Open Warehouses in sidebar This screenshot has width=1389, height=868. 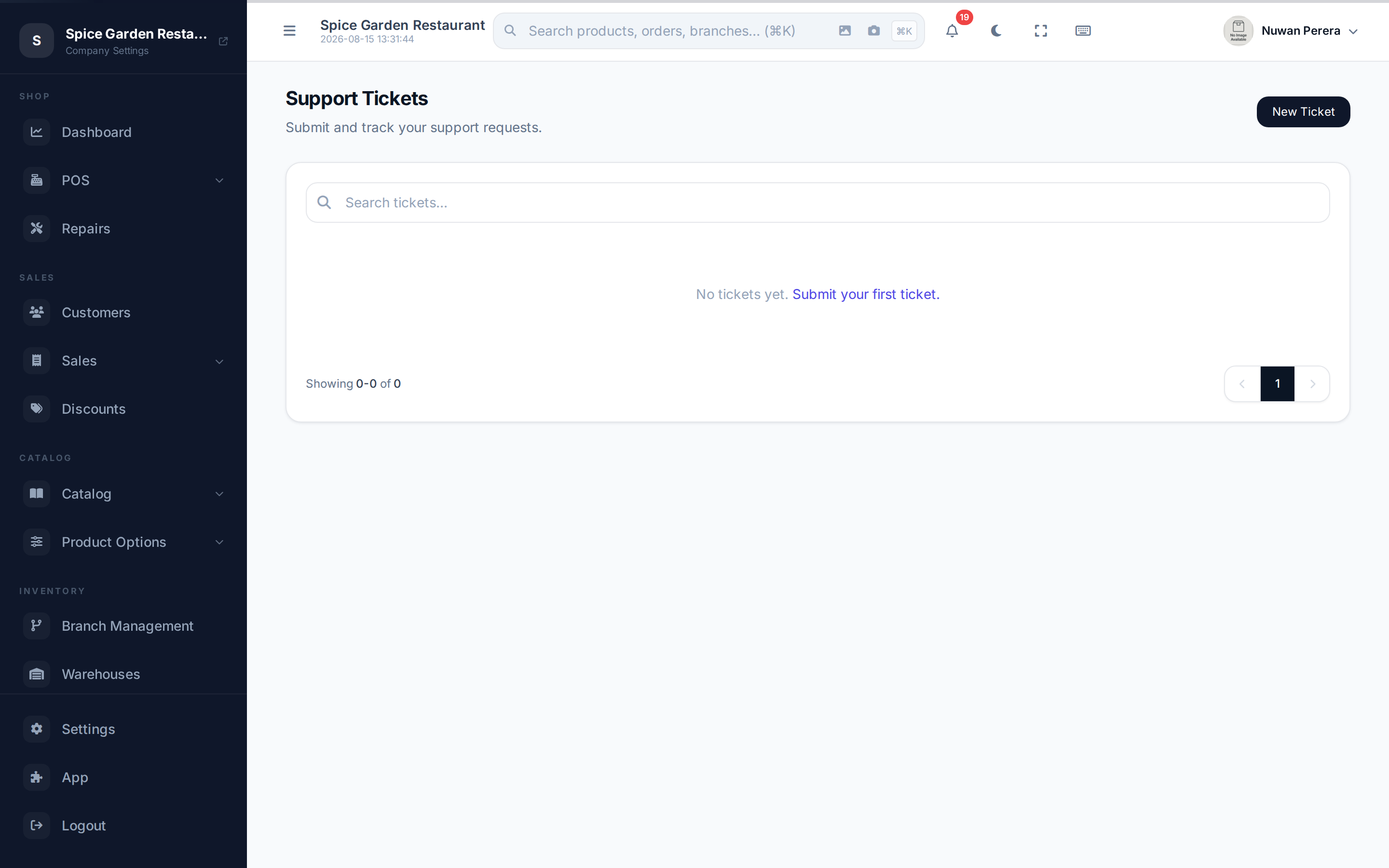coord(123,674)
